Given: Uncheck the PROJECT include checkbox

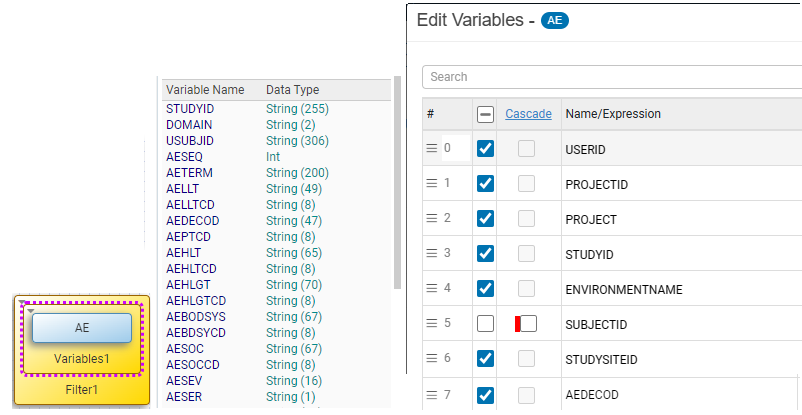Looking at the screenshot, I should 485,219.
